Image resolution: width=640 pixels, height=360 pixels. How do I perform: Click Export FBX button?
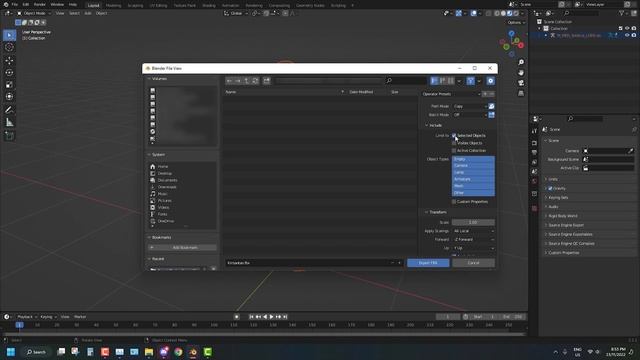point(428,263)
